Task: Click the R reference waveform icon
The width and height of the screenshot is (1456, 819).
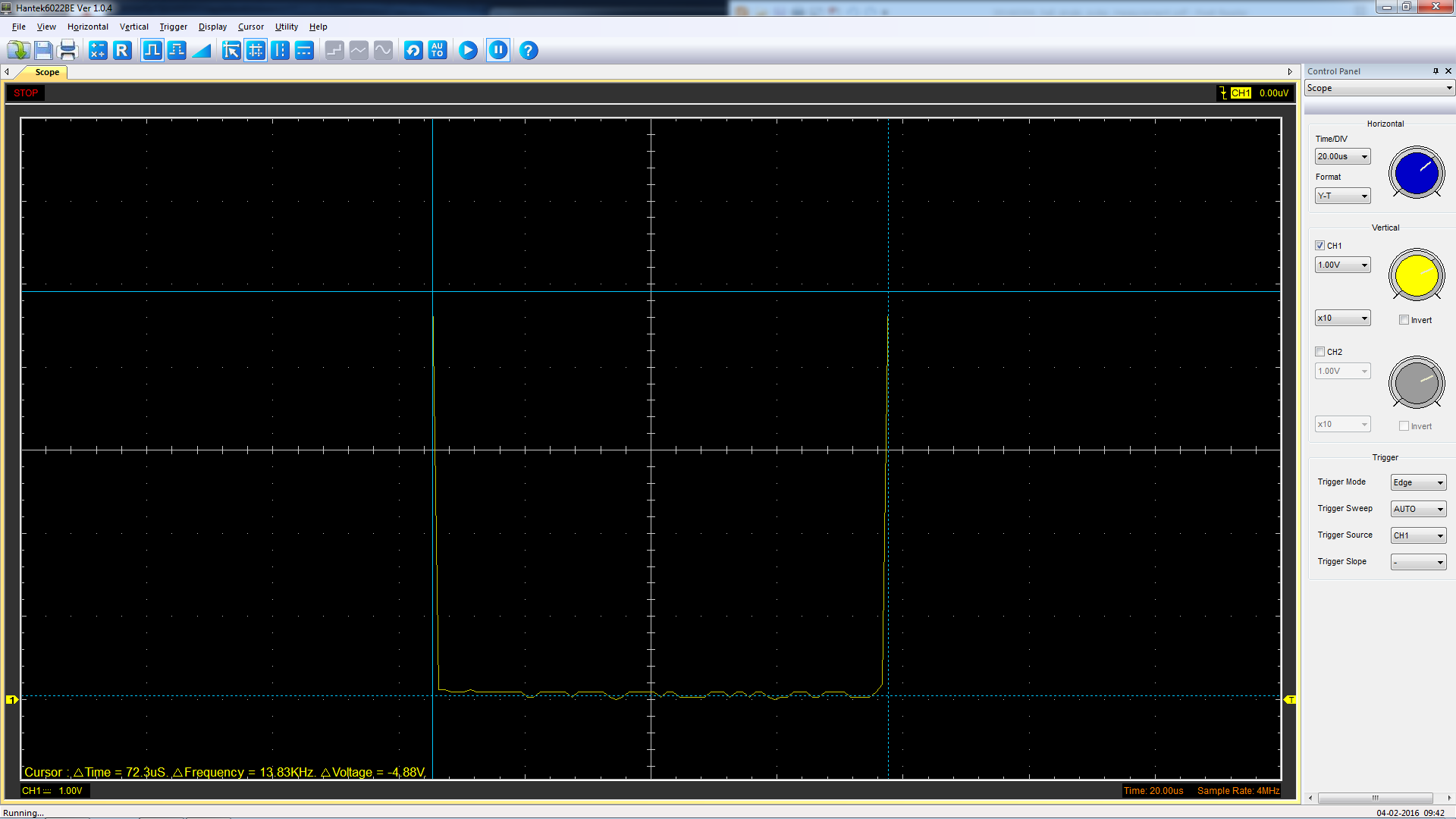Action: [x=122, y=50]
